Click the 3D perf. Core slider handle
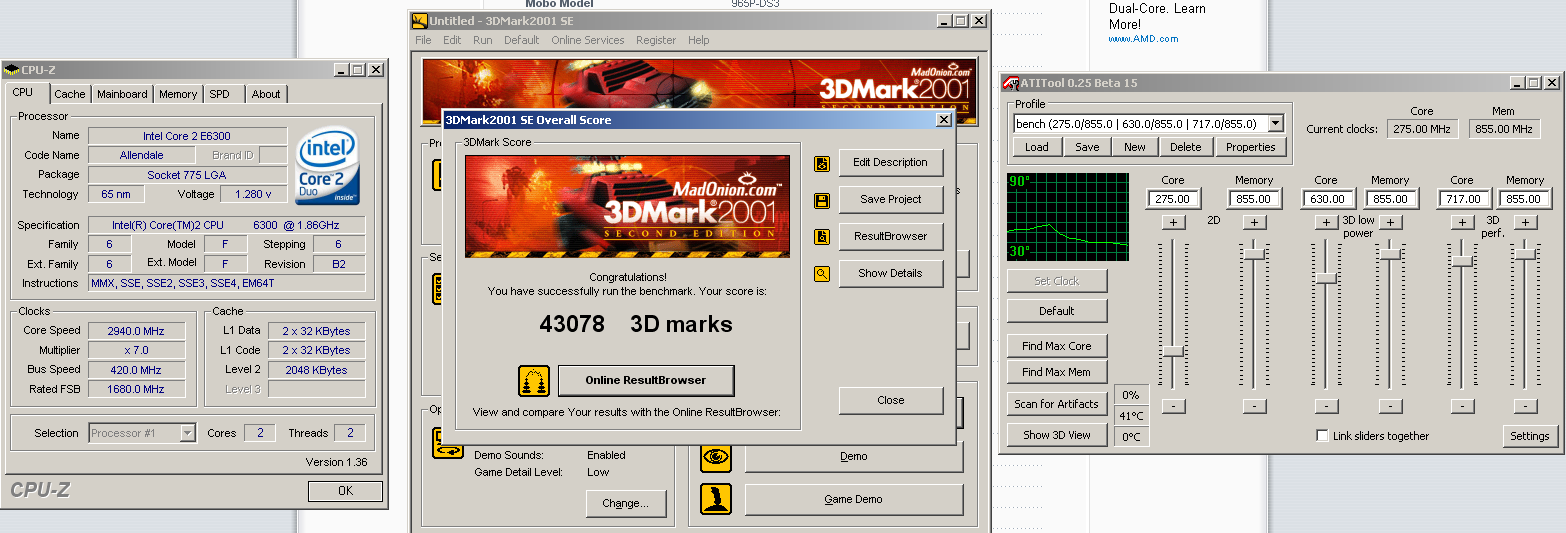This screenshot has height=533, width=1566. pyautogui.click(x=1462, y=260)
